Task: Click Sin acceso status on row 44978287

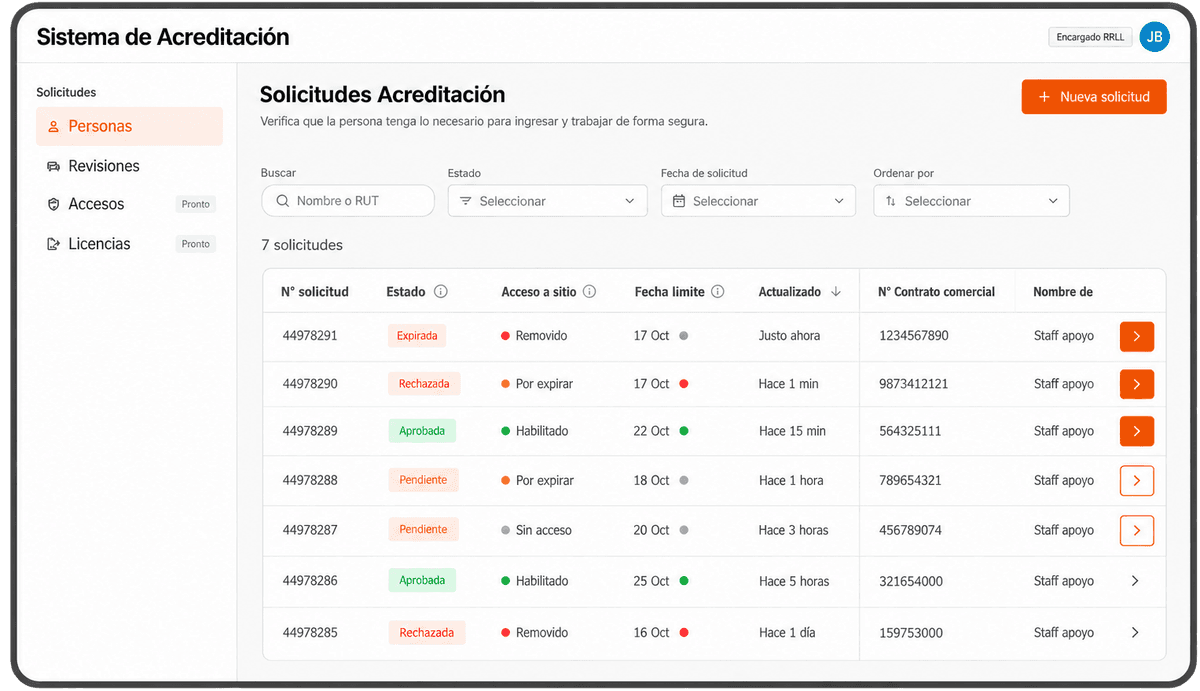Action: tap(537, 530)
